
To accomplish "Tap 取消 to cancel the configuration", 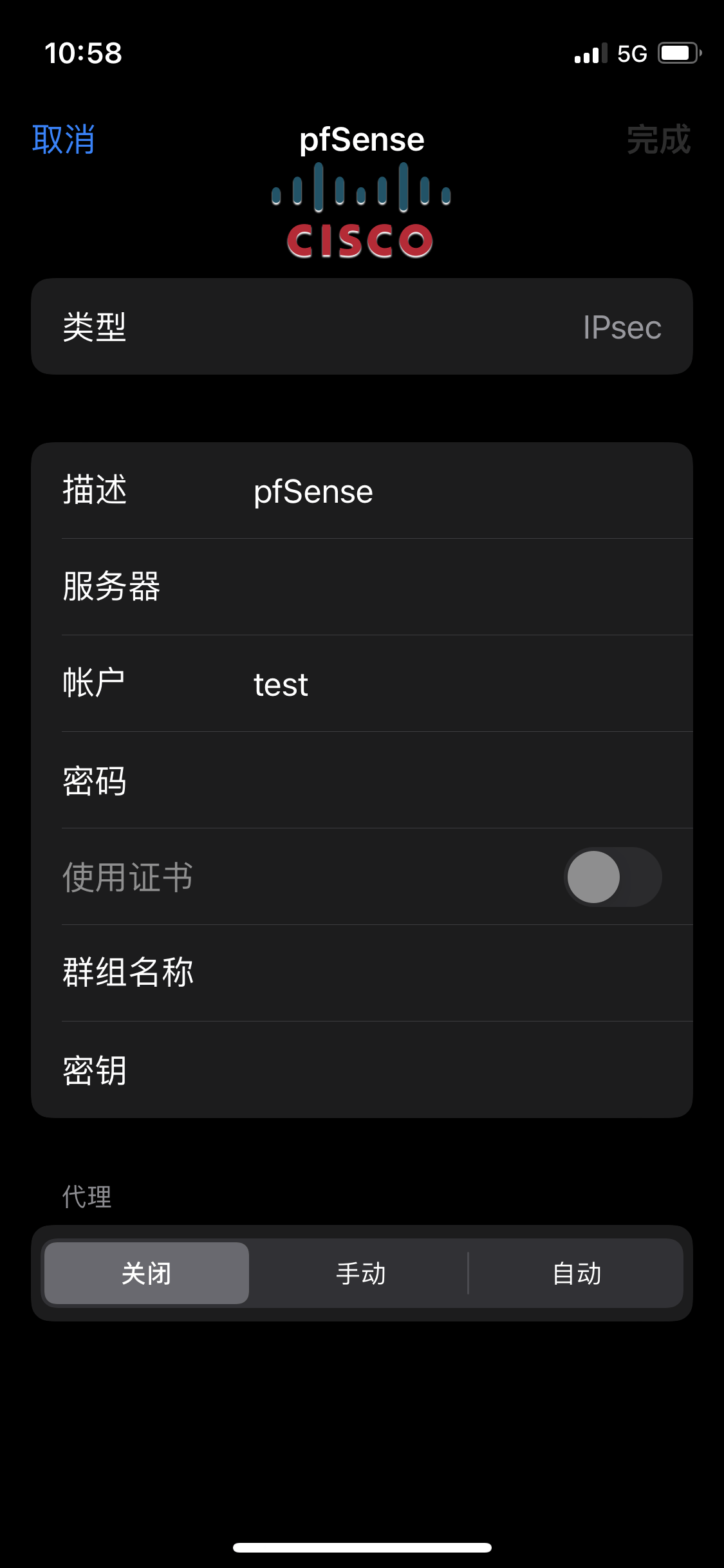I will point(64,140).
